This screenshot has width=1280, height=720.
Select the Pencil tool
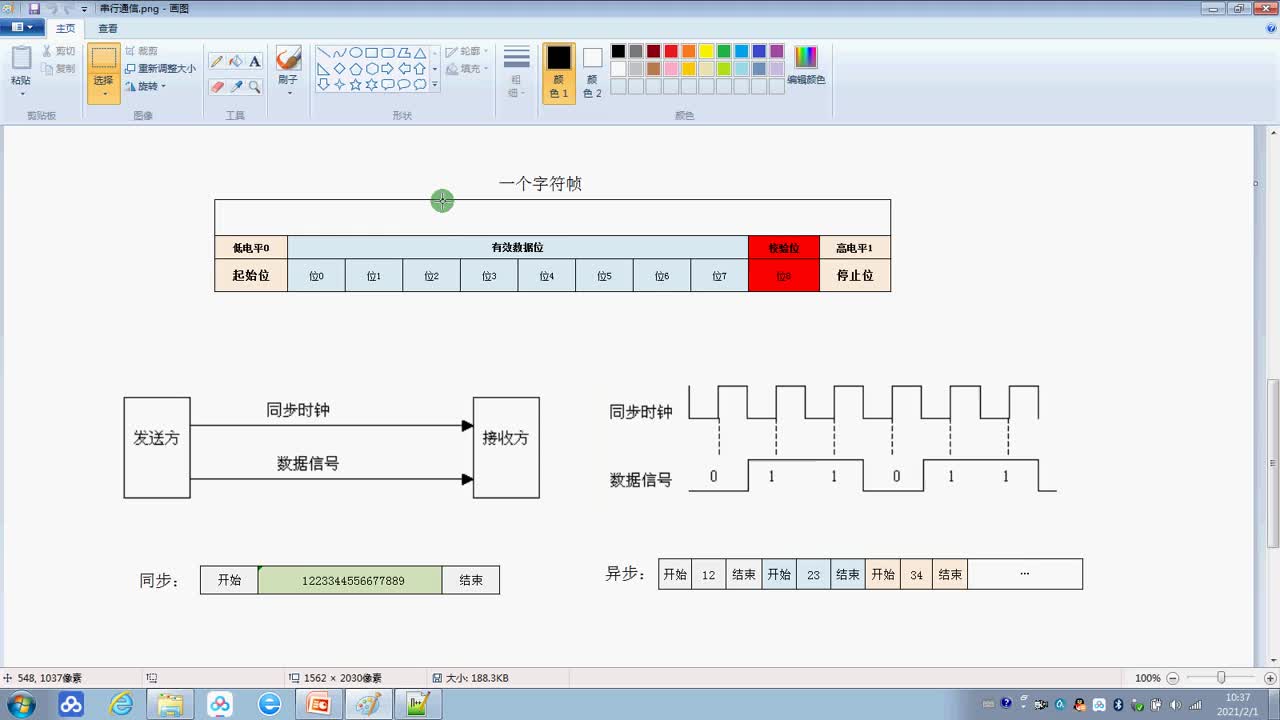[x=217, y=61]
